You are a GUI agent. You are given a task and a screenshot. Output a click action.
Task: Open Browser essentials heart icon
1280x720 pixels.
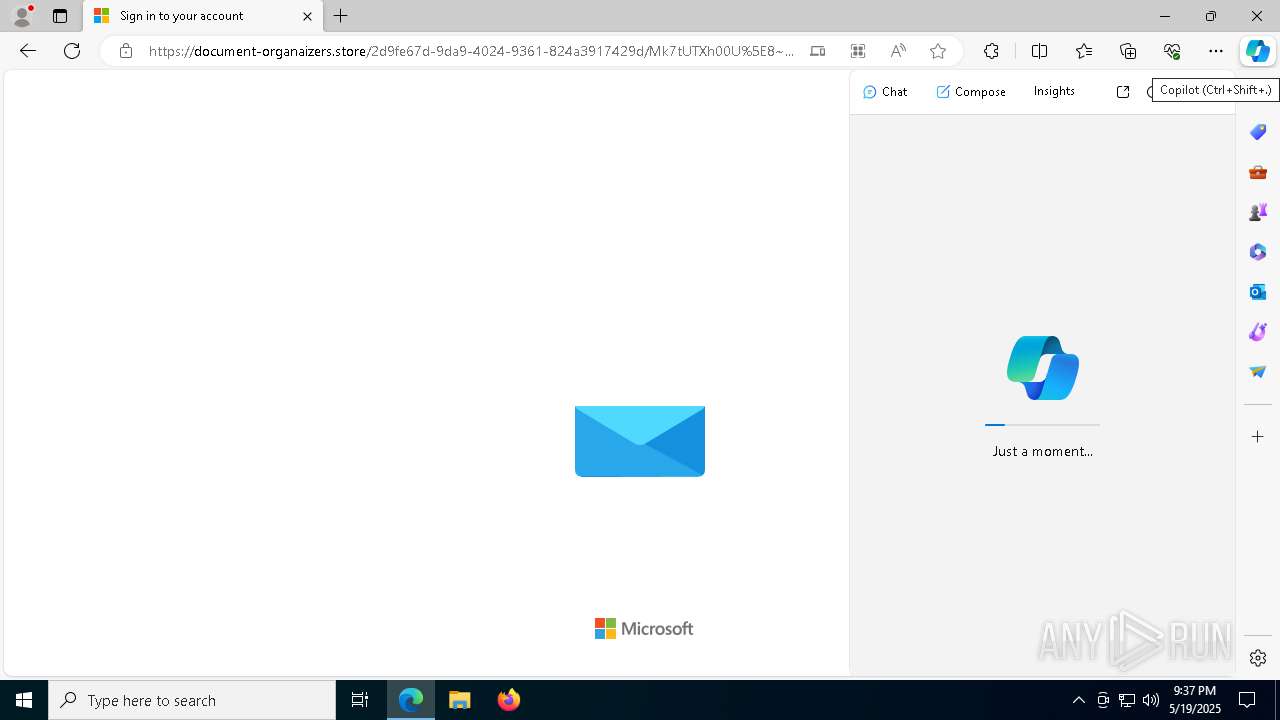click(x=1172, y=51)
